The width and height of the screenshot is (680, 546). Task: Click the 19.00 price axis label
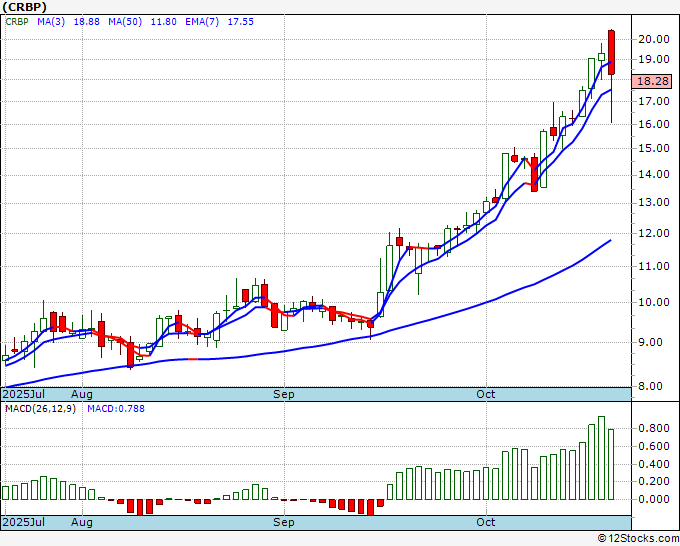coord(654,59)
